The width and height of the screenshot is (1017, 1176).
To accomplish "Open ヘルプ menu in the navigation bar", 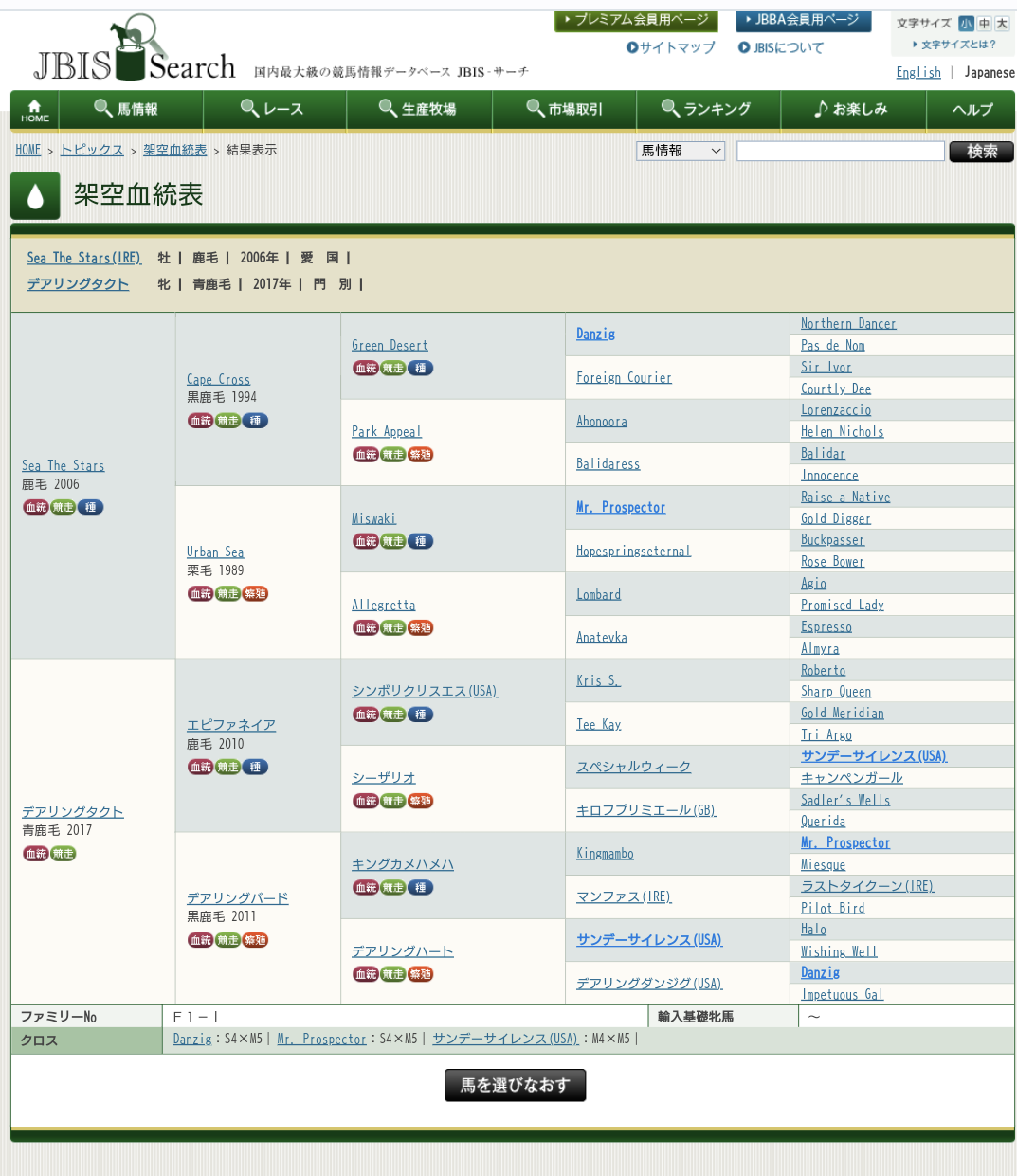I will (x=972, y=110).
